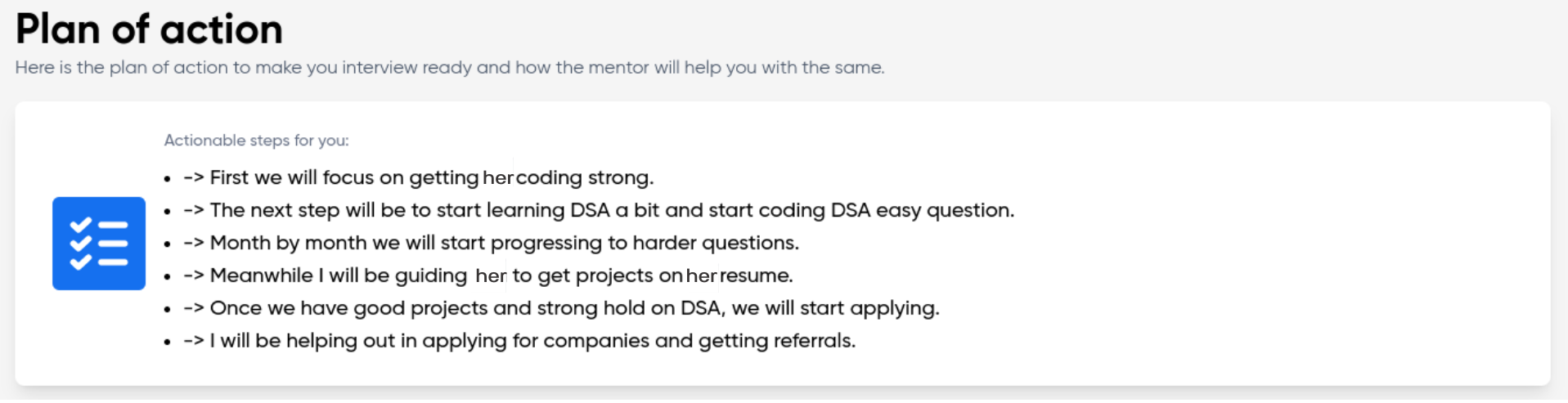Click the step about projects on resume
The image size is (1568, 403).
pyautogui.click(x=488, y=275)
